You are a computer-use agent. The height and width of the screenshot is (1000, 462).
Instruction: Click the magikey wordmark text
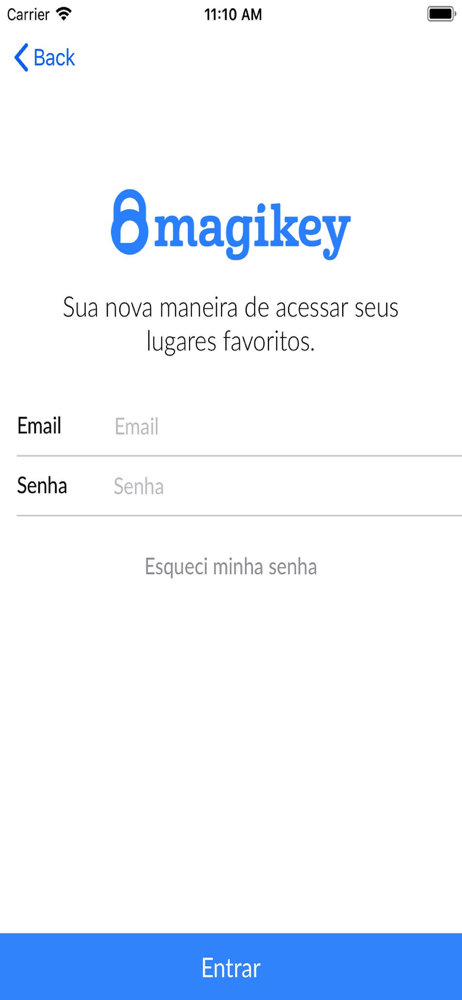click(252, 230)
